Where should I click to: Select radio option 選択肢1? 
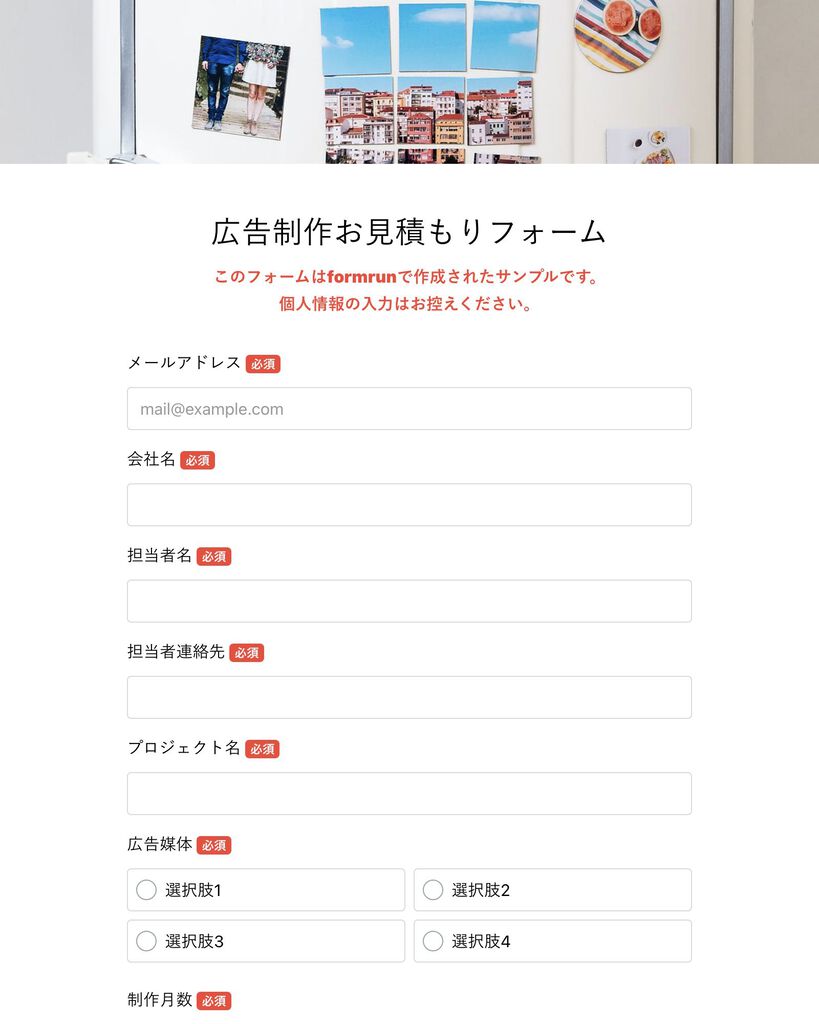[266, 889]
